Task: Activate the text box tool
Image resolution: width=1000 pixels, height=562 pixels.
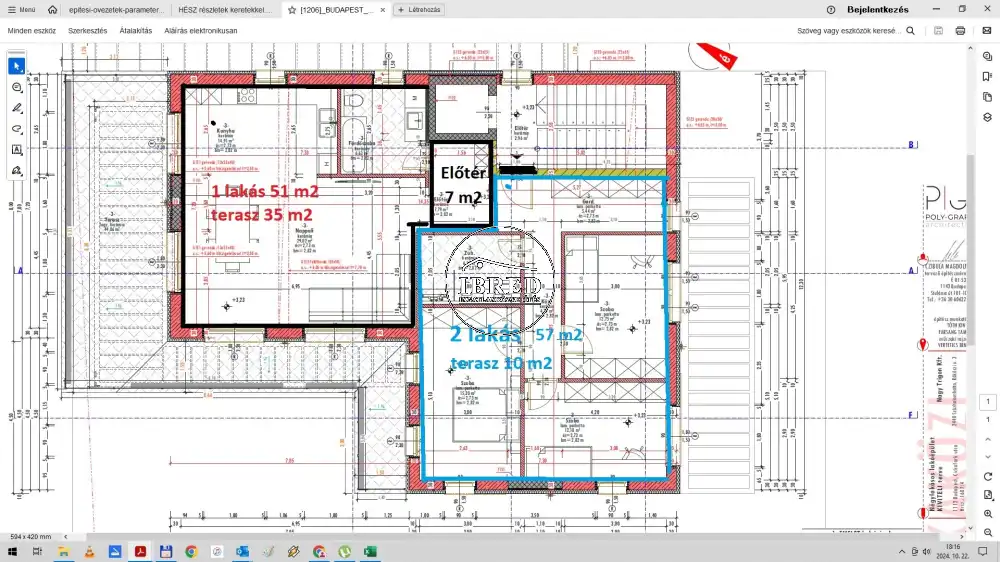Action: 17,149
